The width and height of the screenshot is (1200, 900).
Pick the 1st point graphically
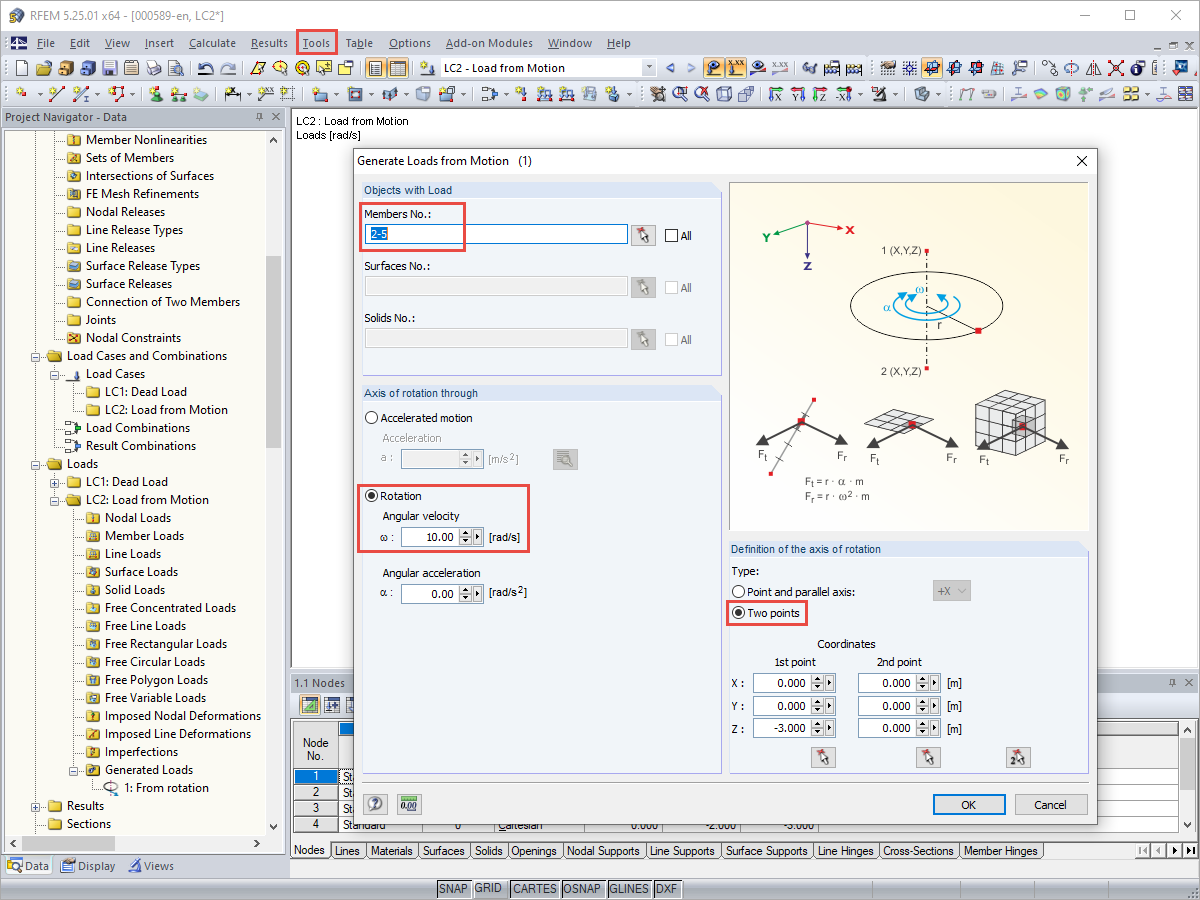pyautogui.click(x=823, y=756)
